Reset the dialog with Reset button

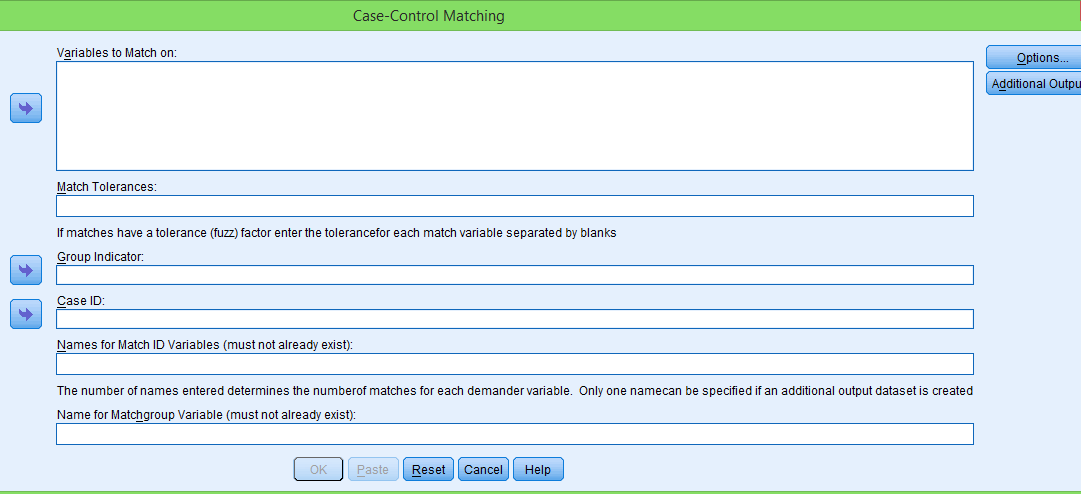click(x=428, y=470)
